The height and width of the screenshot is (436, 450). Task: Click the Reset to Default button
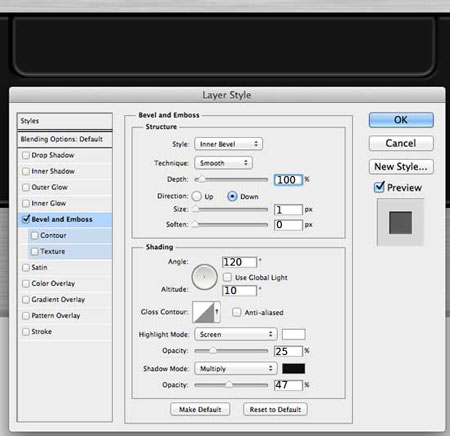pyautogui.click(x=275, y=409)
